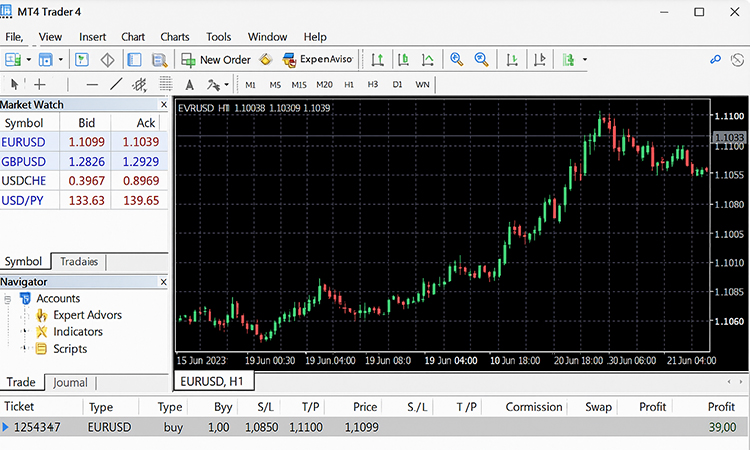This screenshot has width=750, height=450.
Task: Select the trendline drawing tool
Action: click(x=116, y=85)
